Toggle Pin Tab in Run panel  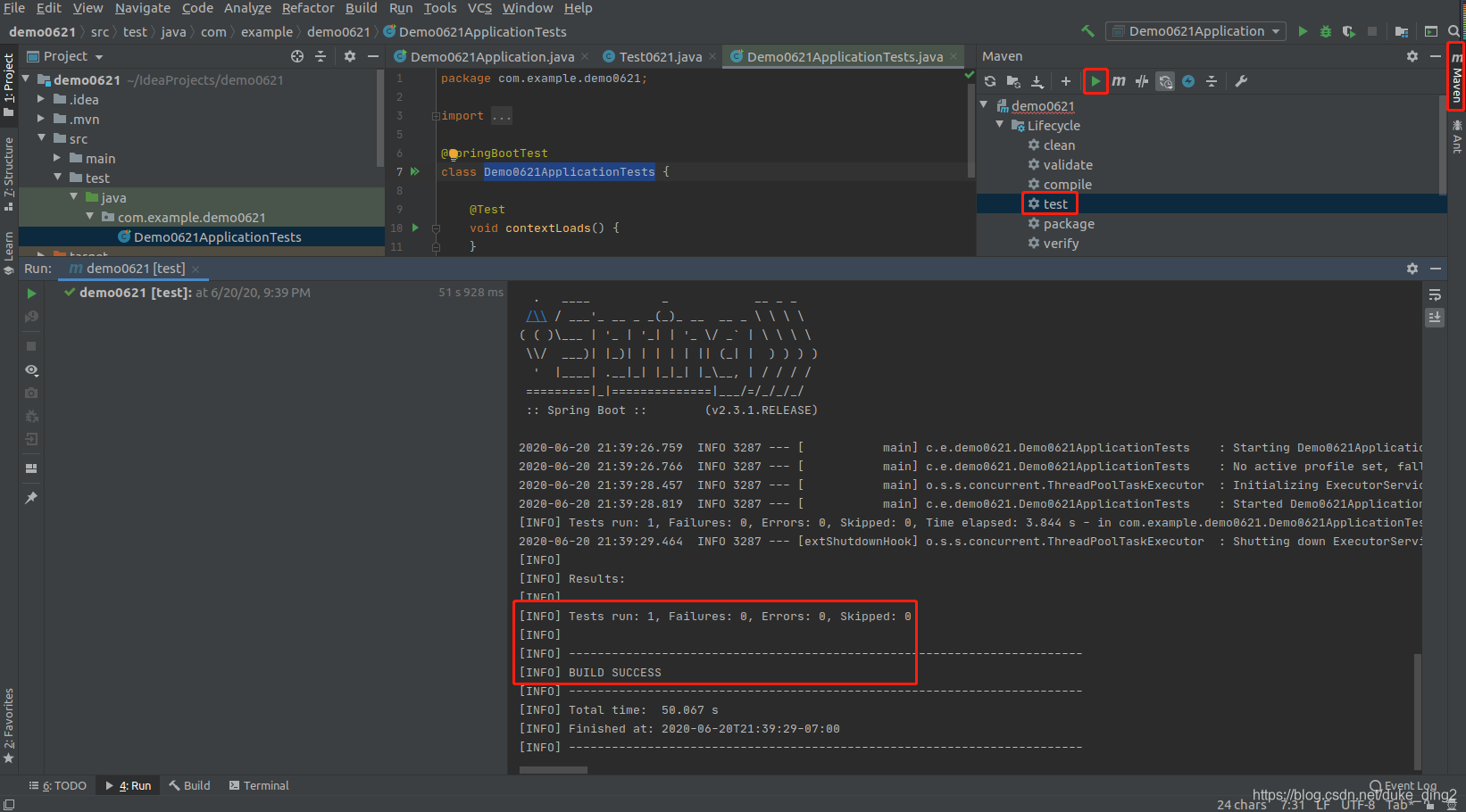tap(31, 497)
